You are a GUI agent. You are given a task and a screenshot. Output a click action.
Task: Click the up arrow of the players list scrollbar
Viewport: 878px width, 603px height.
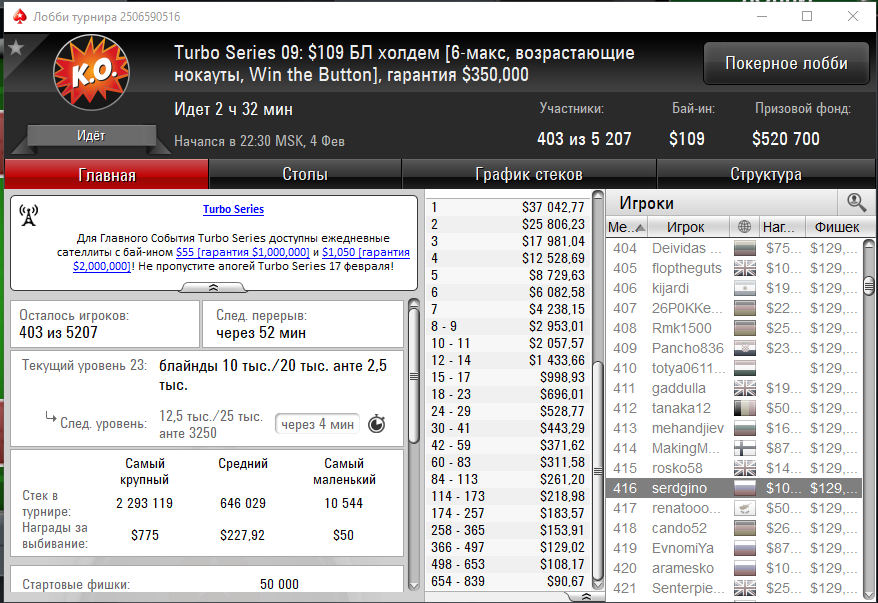point(868,244)
